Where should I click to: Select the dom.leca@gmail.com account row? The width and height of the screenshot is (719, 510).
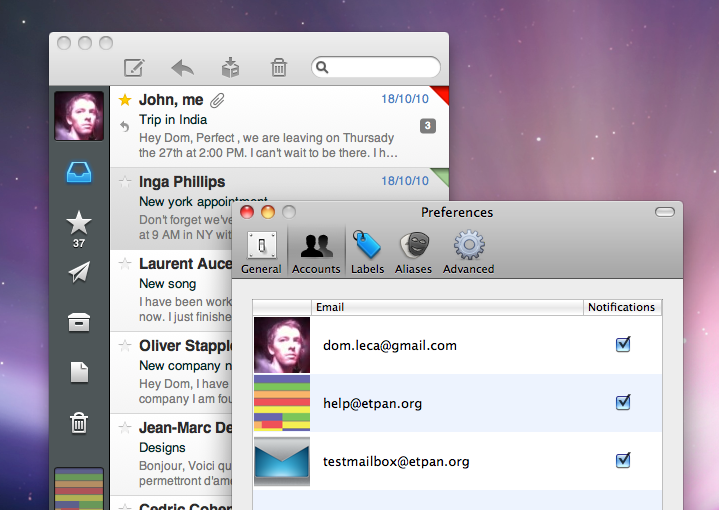(457, 345)
